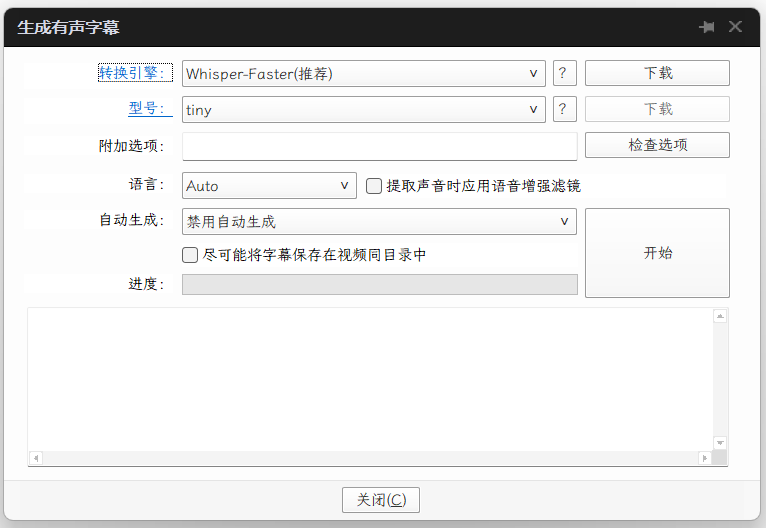Expand the 禁用自动生成 dropdown
Screen dimensions: 766x528
[x=379, y=222]
